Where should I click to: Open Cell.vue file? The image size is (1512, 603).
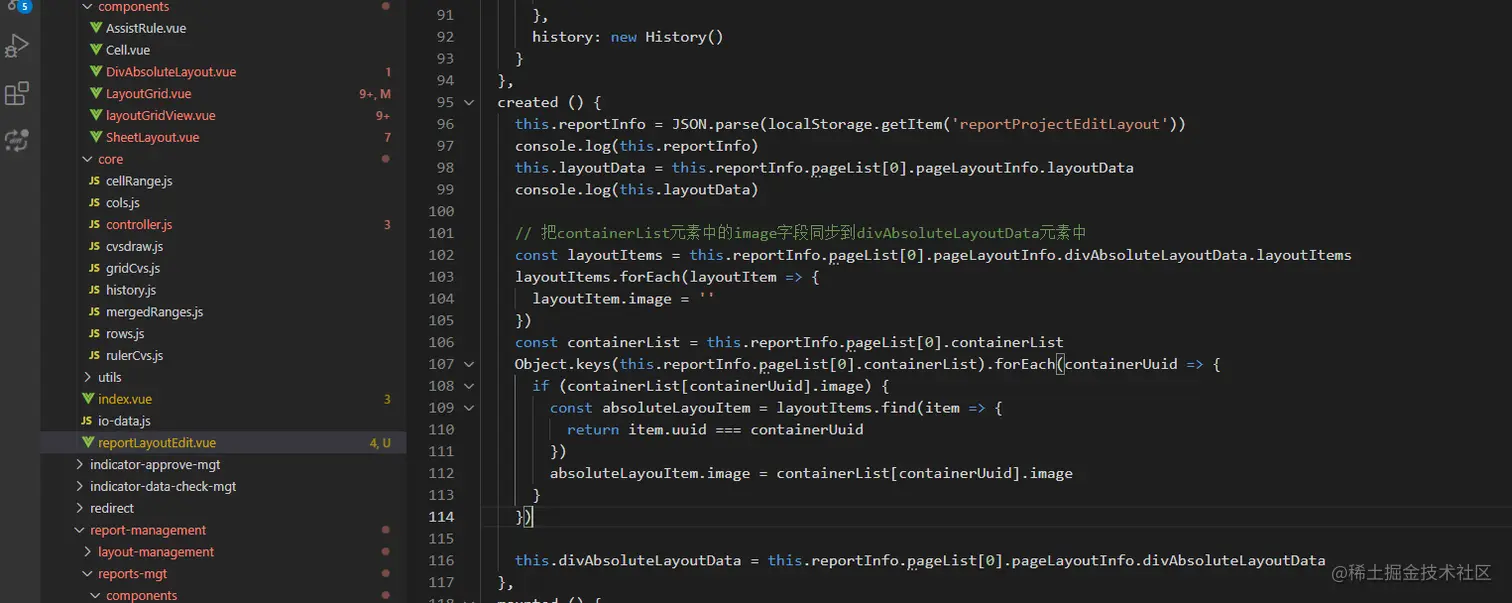click(x=128, y=50)
